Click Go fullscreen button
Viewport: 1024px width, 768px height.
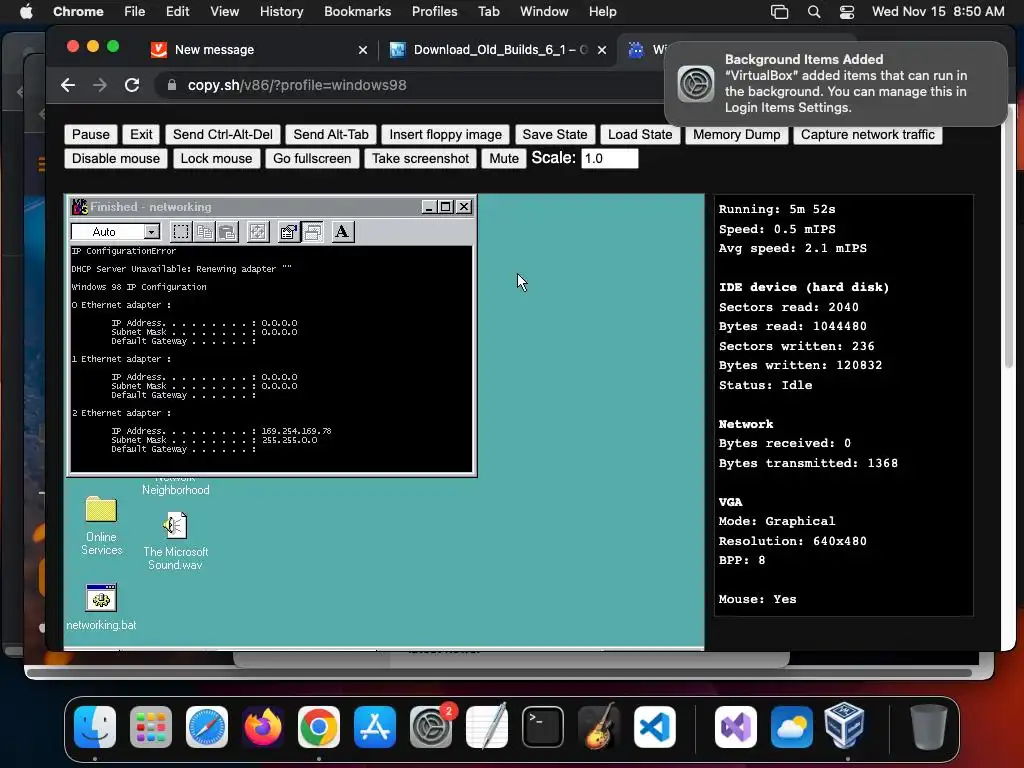[x=312, y=159]
